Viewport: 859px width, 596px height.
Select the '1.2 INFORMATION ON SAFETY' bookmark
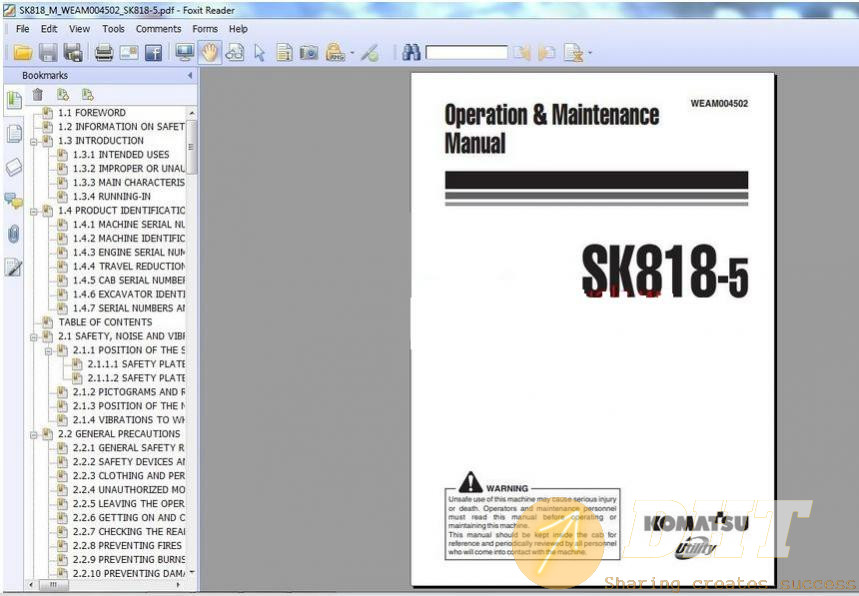pos(121,127)
